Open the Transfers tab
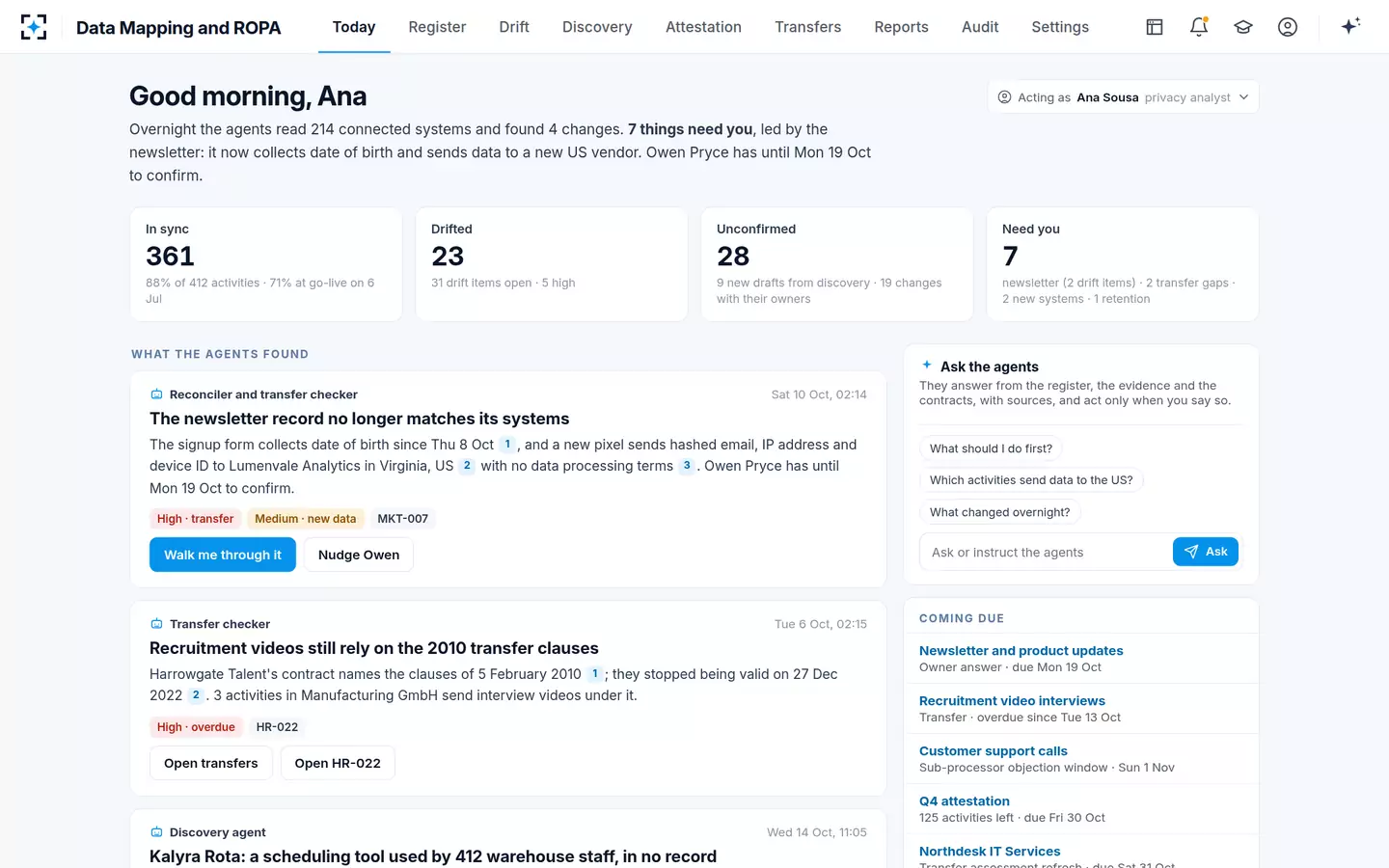 [x=808, y=27]
